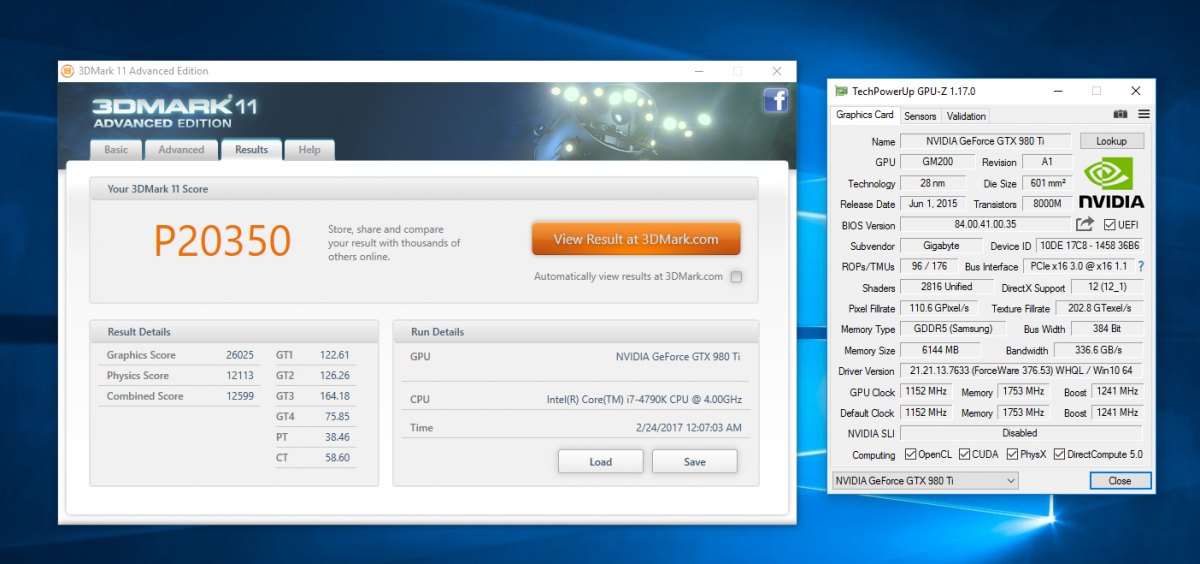Click GT4 value 75.85
Image resolution: width=1200 pixels, height=564 pixels.
(337, 417)
